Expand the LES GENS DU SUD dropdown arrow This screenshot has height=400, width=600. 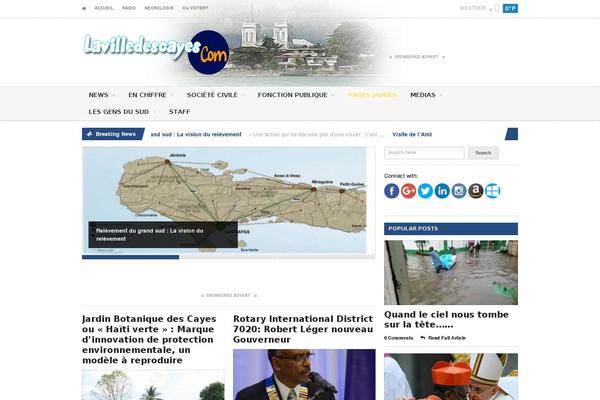(155, 112)
